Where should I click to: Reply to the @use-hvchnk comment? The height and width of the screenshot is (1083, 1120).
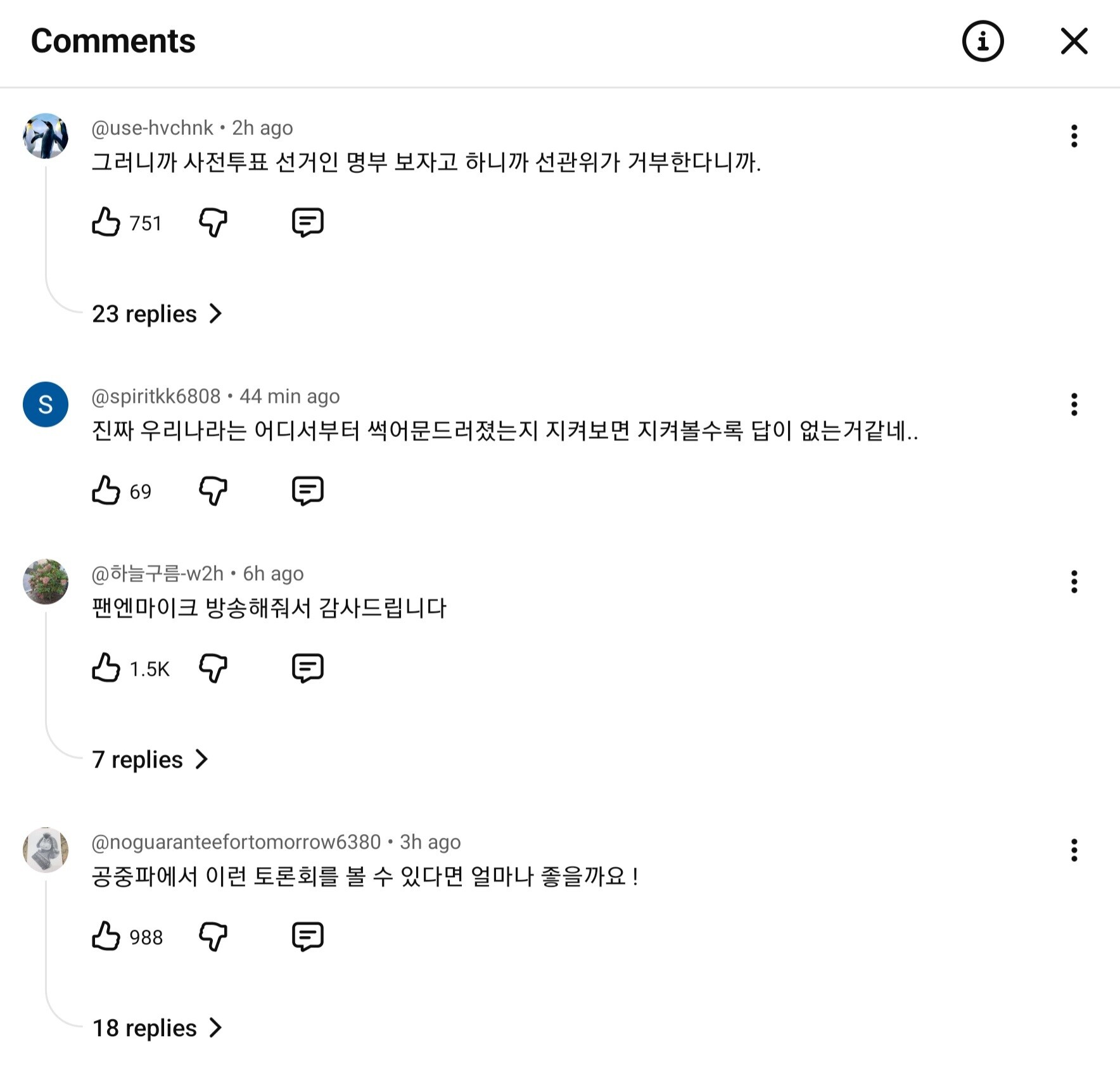[308, 222]
